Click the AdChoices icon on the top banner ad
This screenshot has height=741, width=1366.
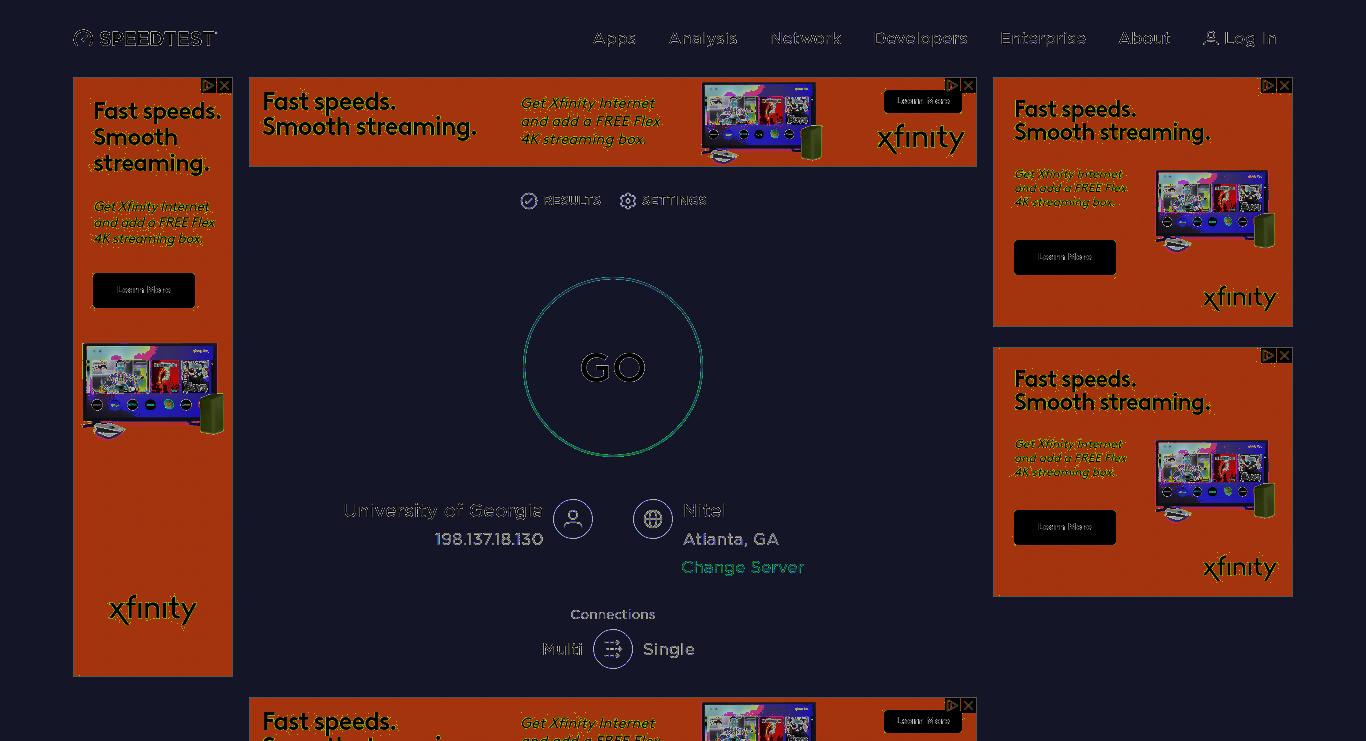(x=952, y=86)
